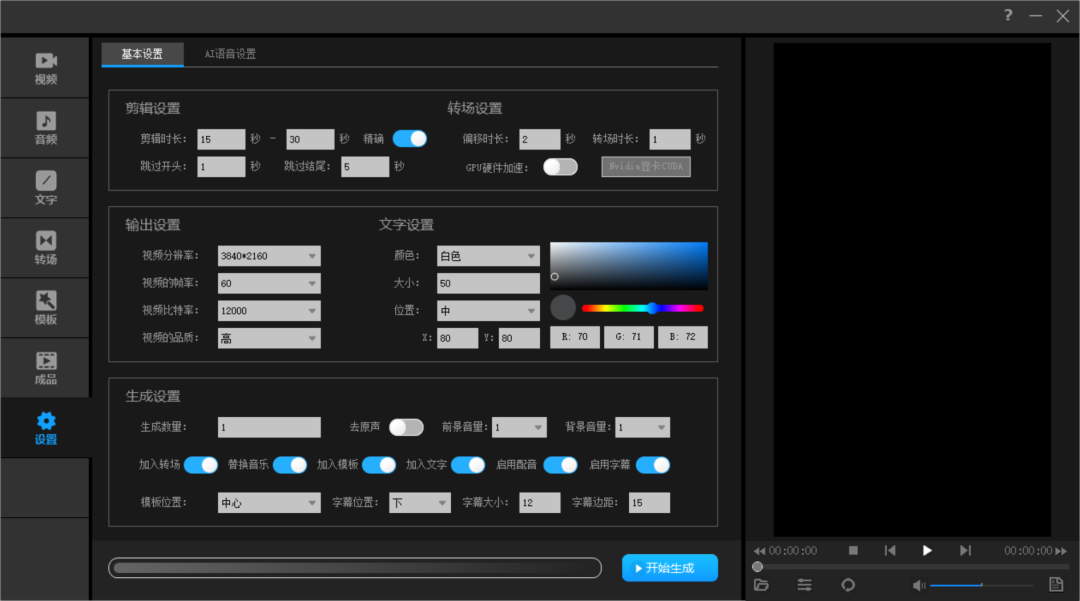Switch to the 基本设置 tab

point(142,54)
